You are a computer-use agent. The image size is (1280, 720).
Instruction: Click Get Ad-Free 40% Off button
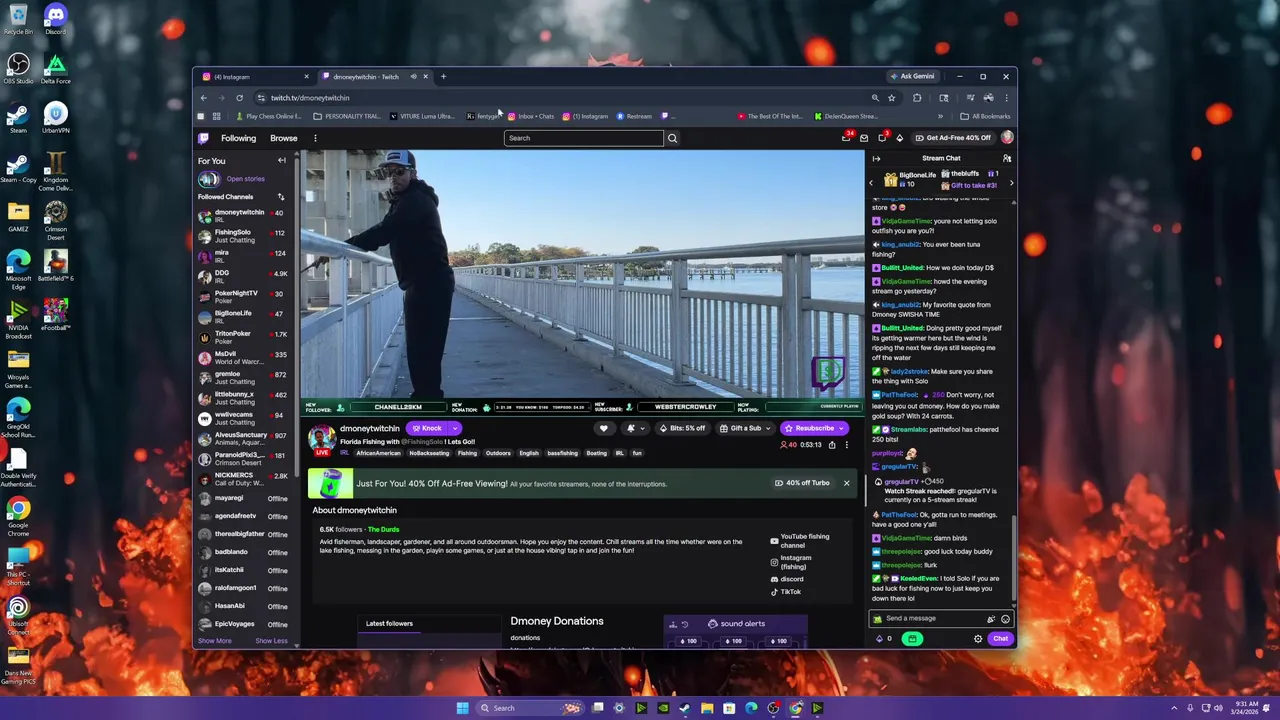[954, 138]
